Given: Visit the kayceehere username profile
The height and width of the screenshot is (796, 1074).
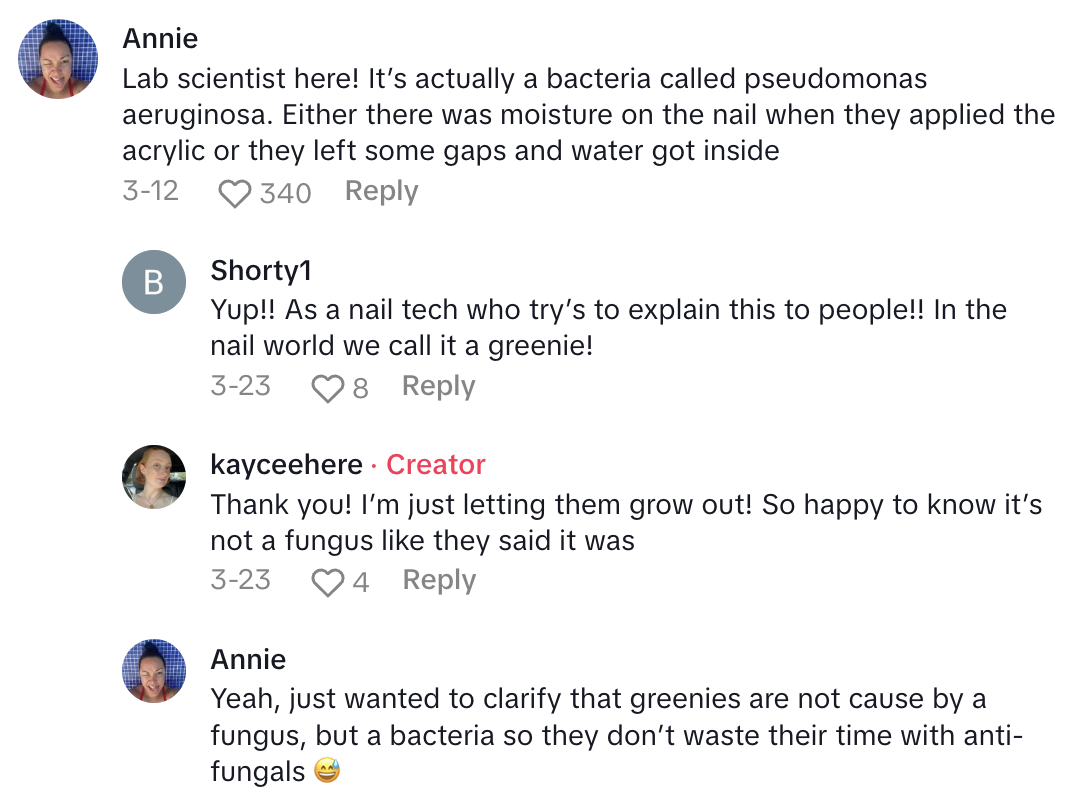Looking at the screenshot, I should click(x=286, y=465).
